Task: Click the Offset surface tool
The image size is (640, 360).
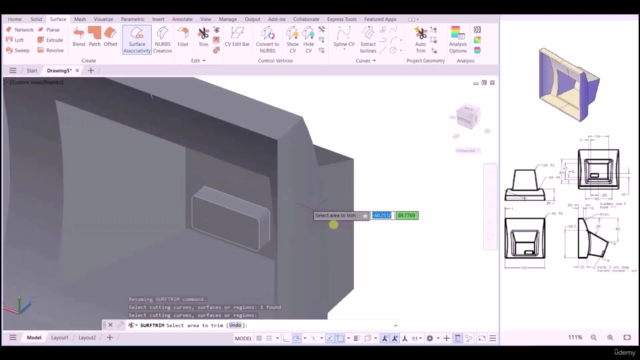Action: coord(110,37)
